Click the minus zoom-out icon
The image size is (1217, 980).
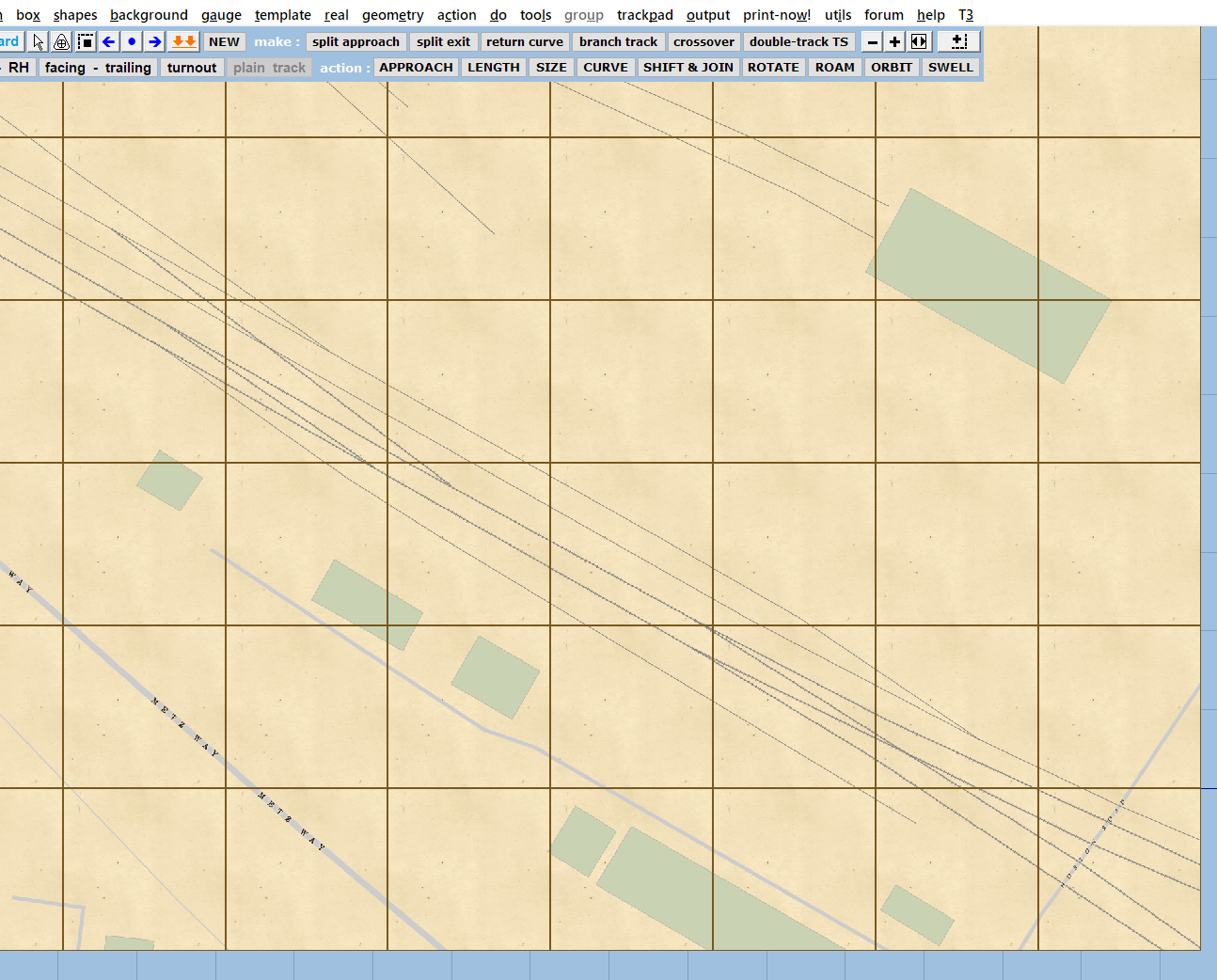873,41
